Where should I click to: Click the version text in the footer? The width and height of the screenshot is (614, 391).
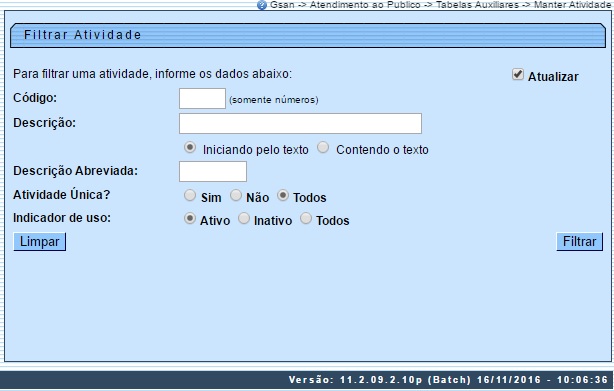click(448, 380)
